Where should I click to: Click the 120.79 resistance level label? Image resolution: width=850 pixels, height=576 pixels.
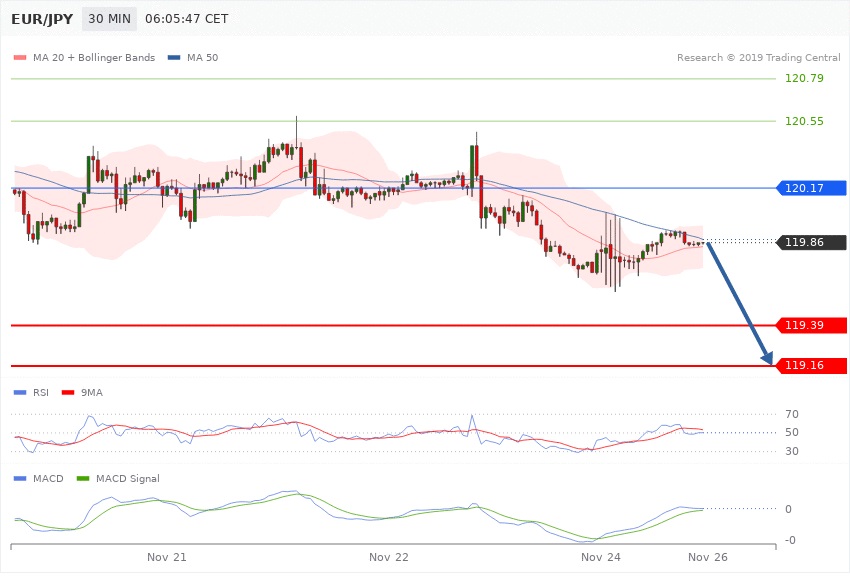click(804, 78)
